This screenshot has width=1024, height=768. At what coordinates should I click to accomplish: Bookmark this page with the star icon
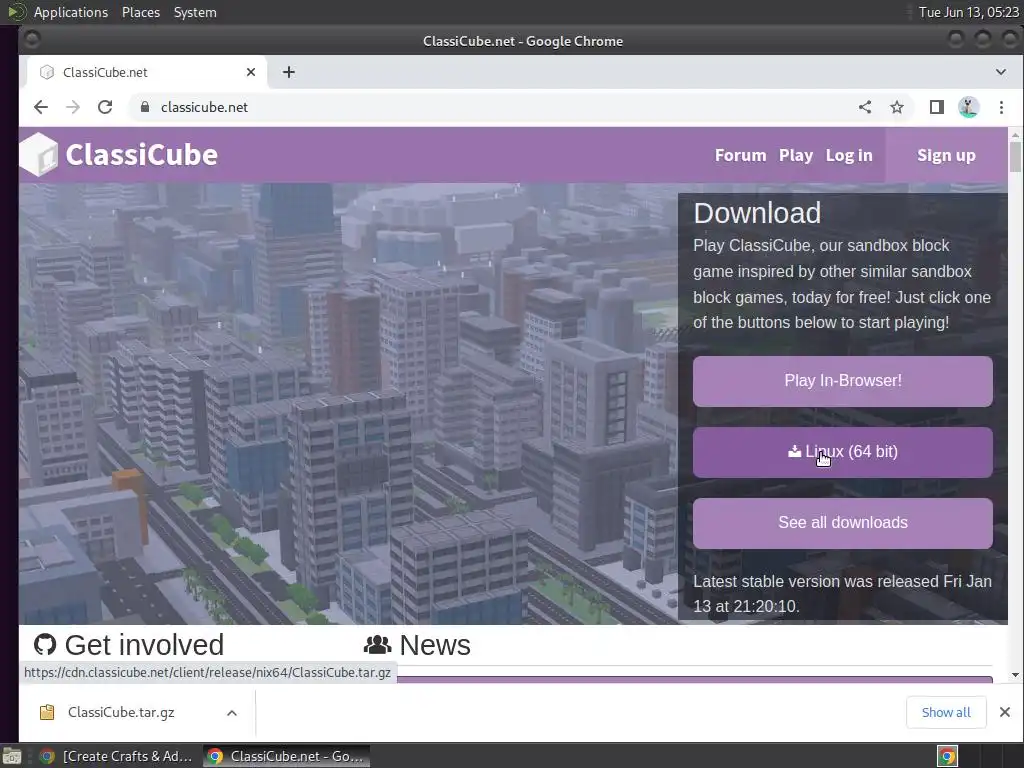tap(897, 107)
